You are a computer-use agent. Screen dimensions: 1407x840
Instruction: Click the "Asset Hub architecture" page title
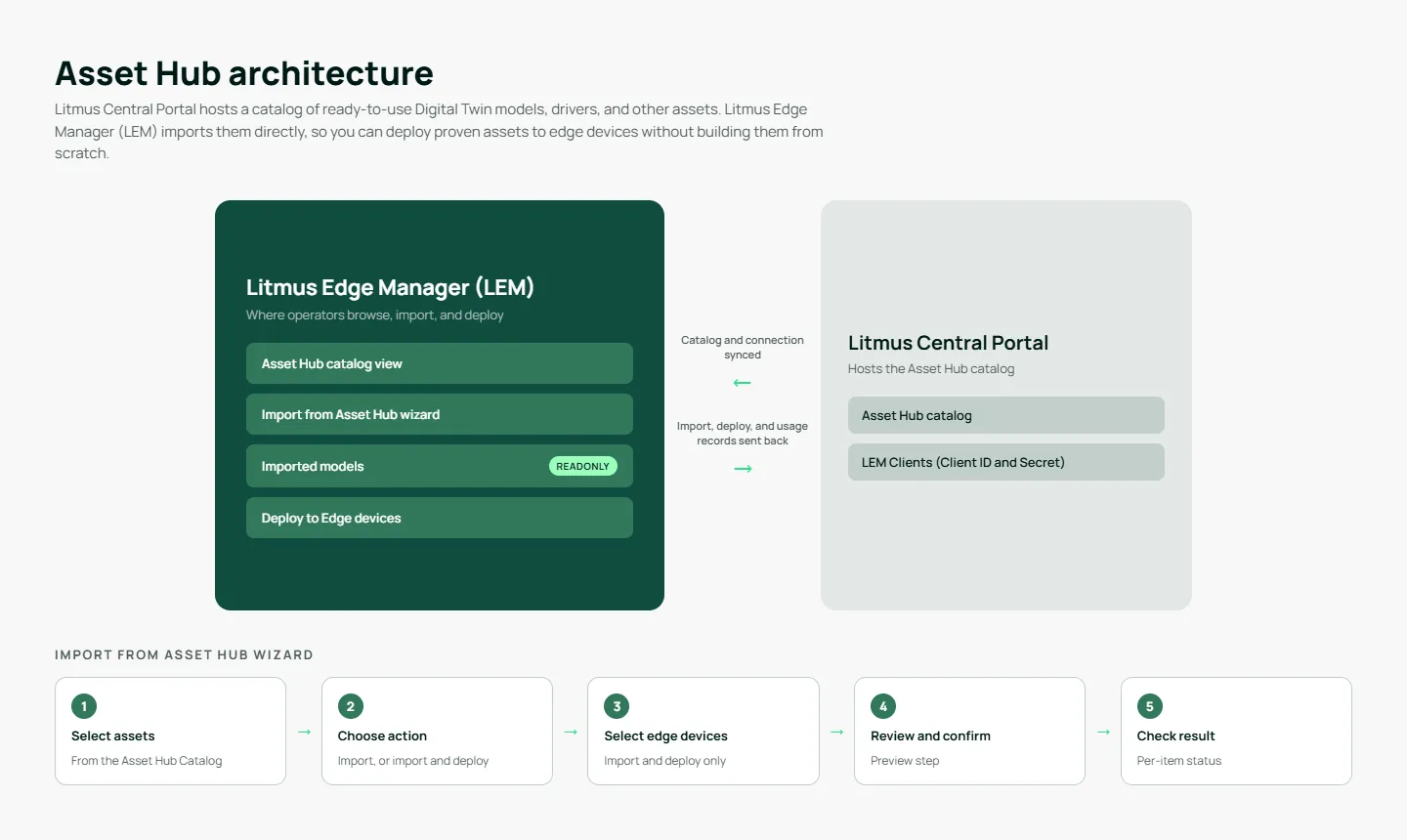click(x=244, y=73)
